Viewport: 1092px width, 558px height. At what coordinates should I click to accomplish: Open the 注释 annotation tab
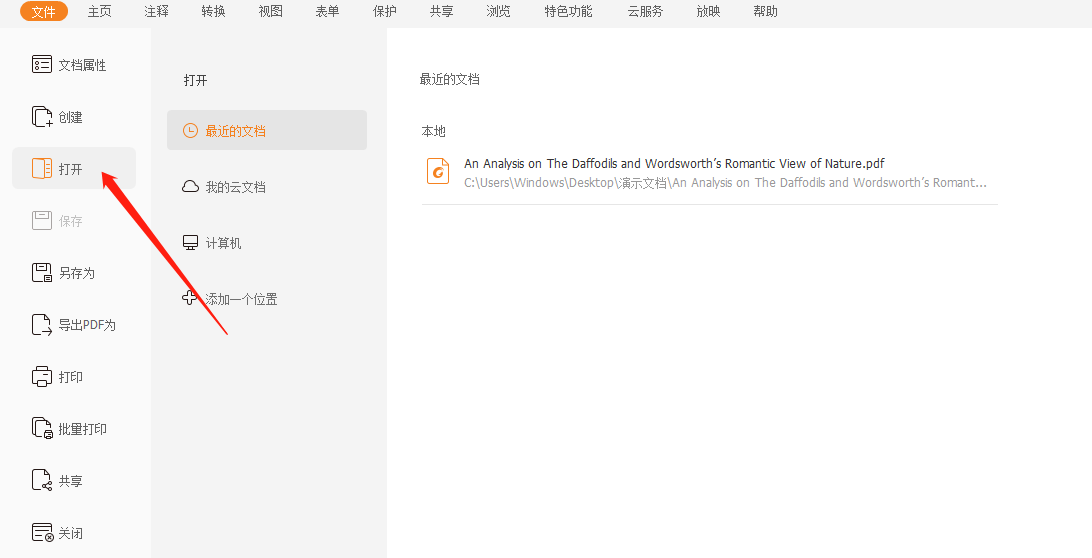[156, 12]
